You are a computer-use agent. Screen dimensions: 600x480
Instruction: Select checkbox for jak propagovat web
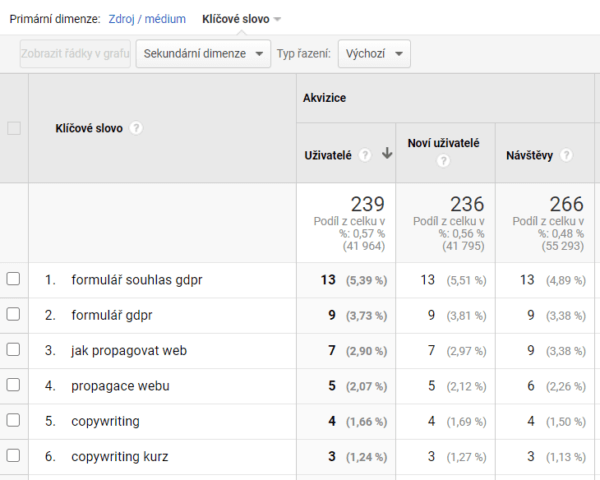(x=14, y=350)
